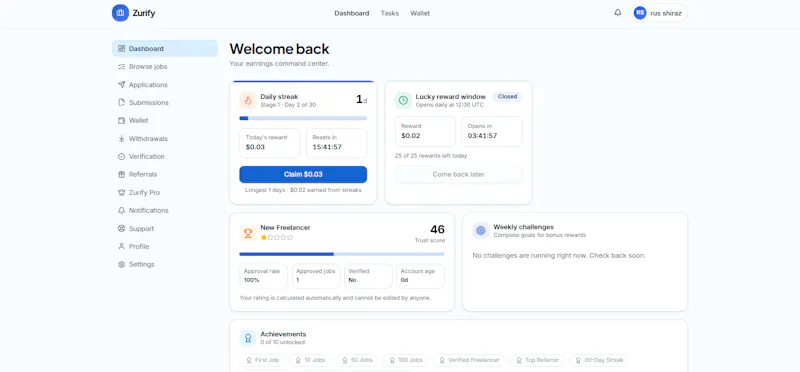Viewport: 800px width, 372px height.
Task: Click '0 of 10 unlocked' text
Action: 283,342
